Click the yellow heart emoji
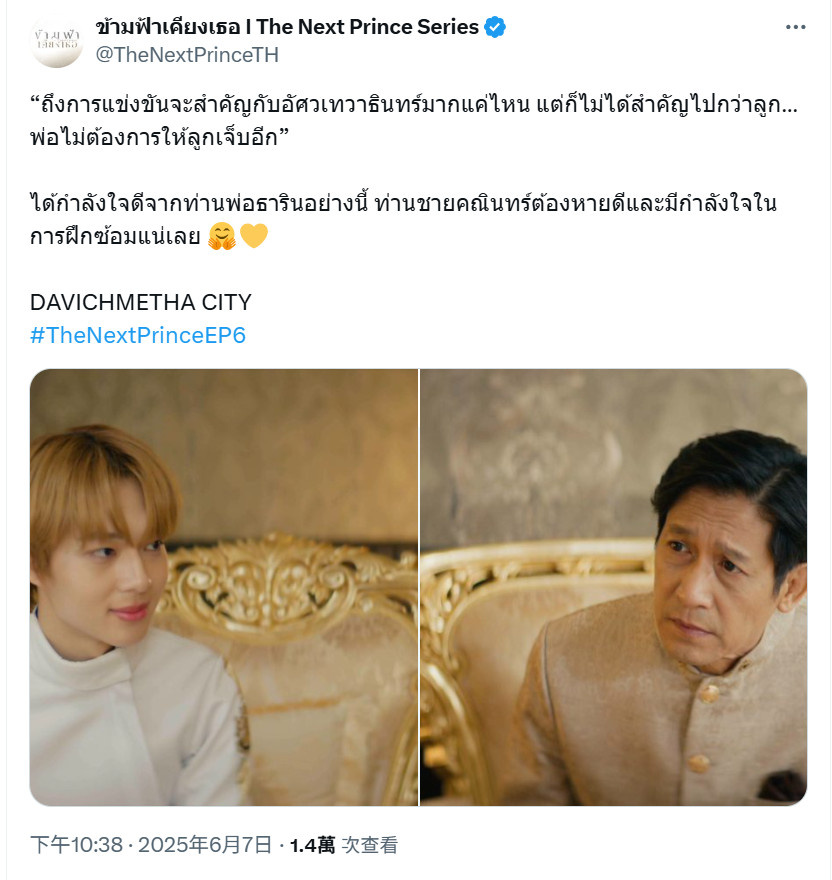 [x=254, y=236]
